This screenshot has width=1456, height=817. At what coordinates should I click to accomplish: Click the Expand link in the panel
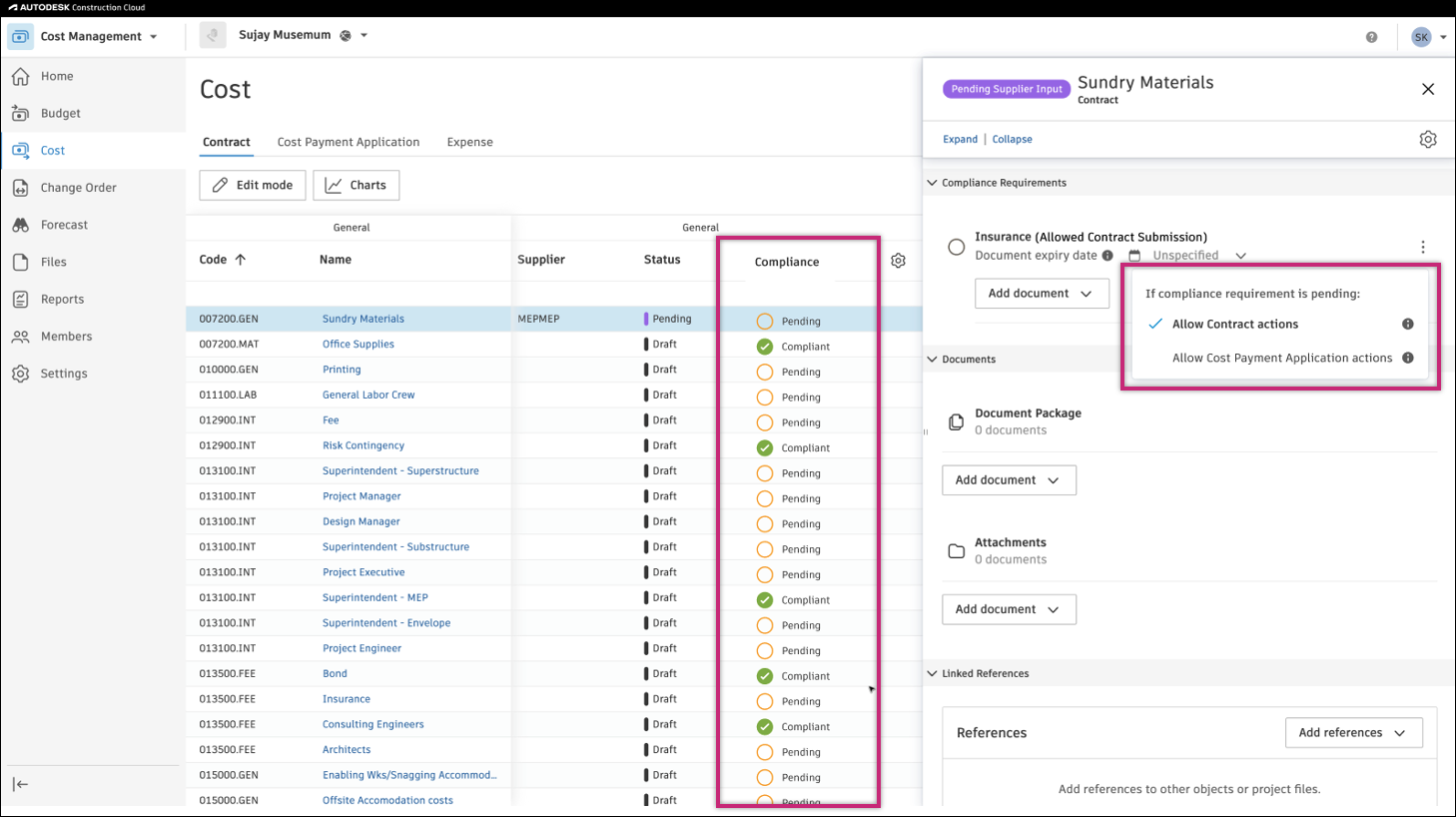coord(959,139)
